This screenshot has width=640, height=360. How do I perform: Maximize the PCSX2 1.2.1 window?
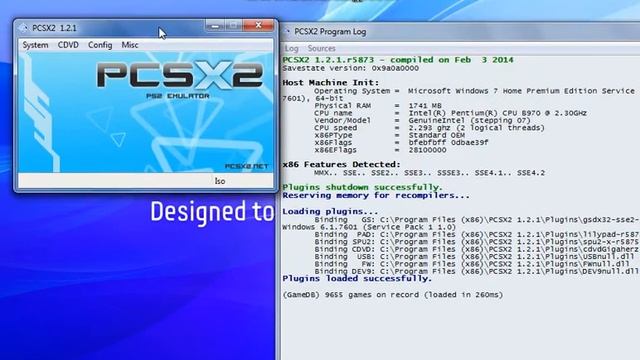(x=233, y=26)
